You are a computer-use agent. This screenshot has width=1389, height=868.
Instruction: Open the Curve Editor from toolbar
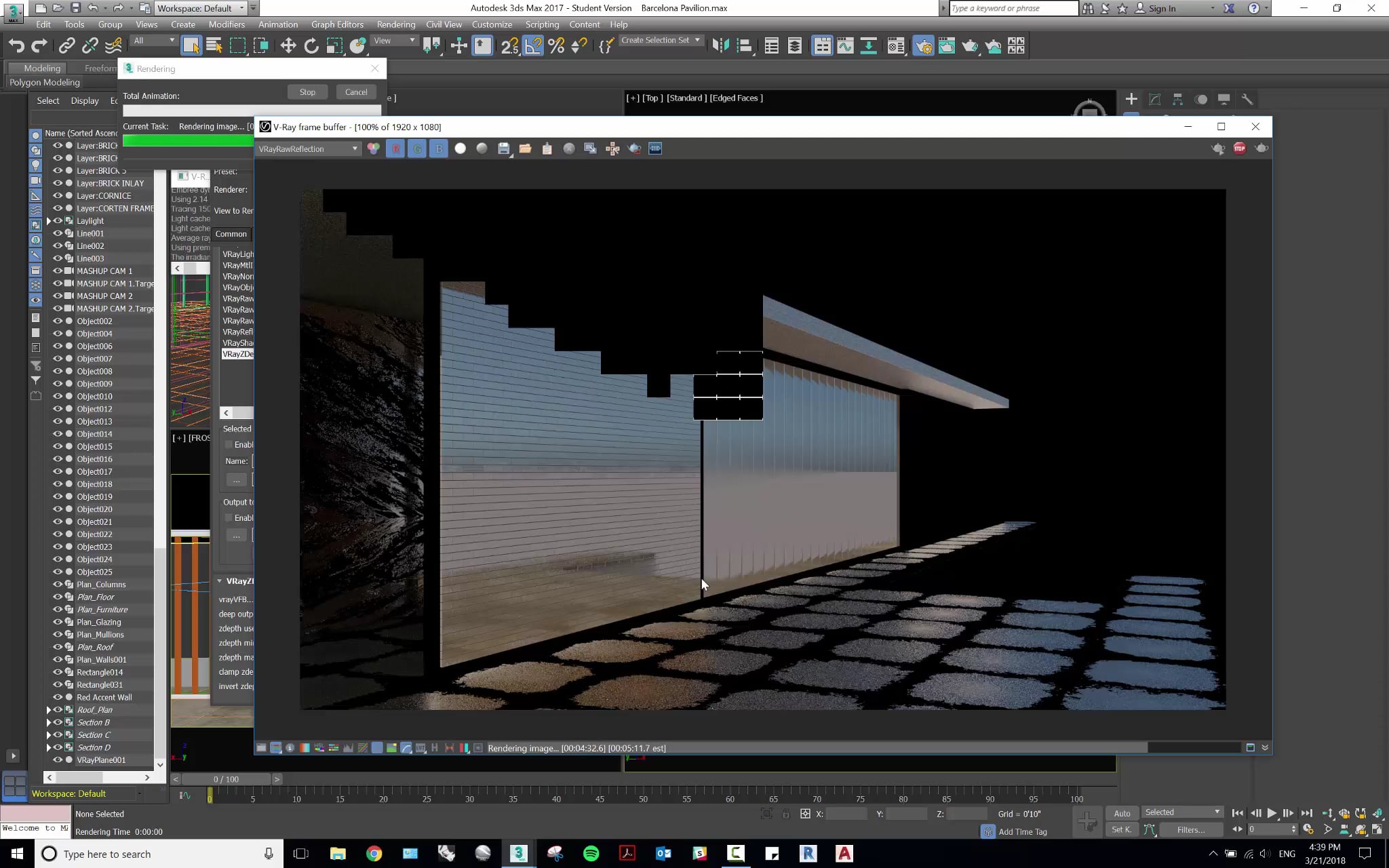pyautogui.click(x=845, y=45)
